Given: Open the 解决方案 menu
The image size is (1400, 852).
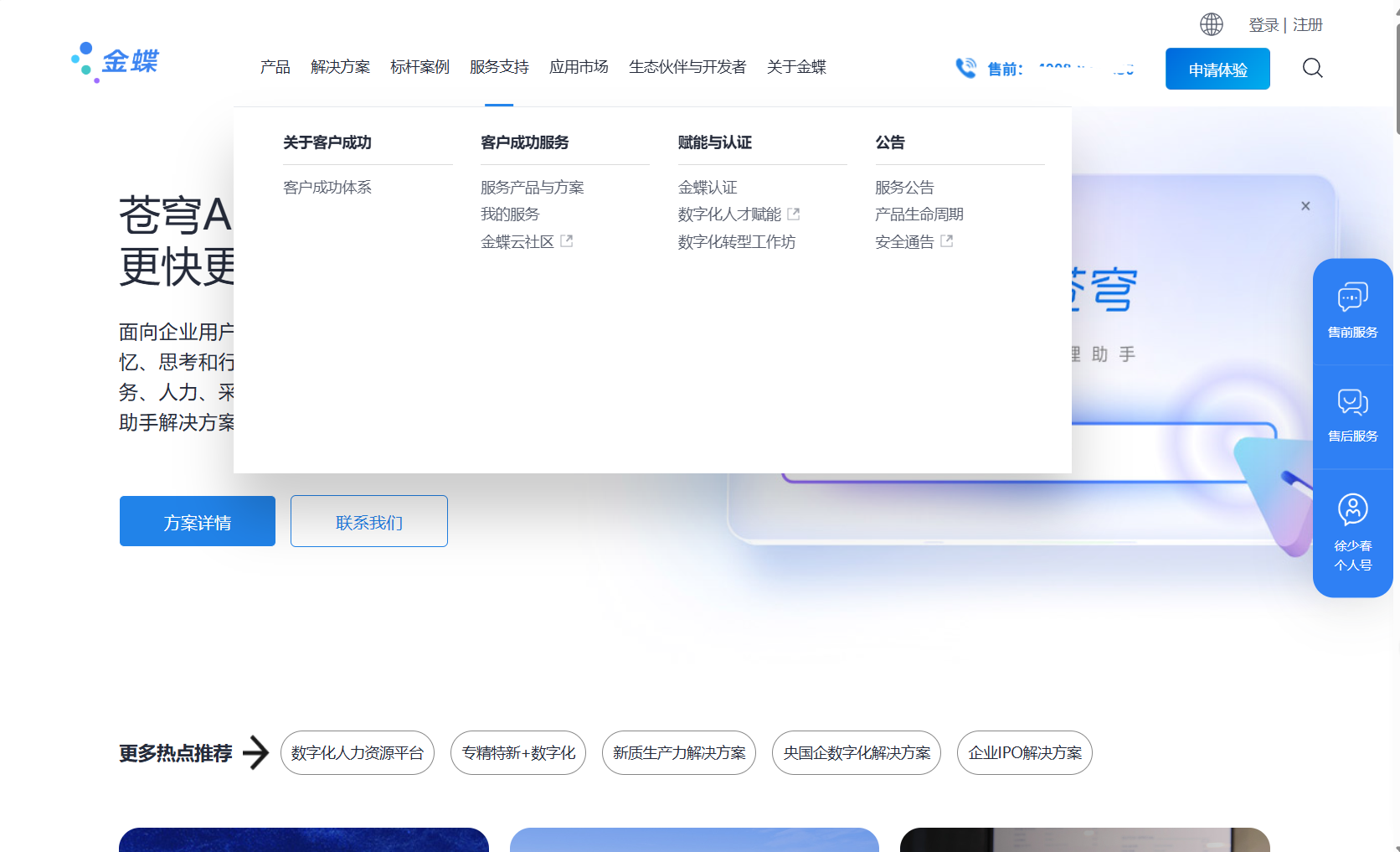Looking at the screenshot, I should pos(340,67).
